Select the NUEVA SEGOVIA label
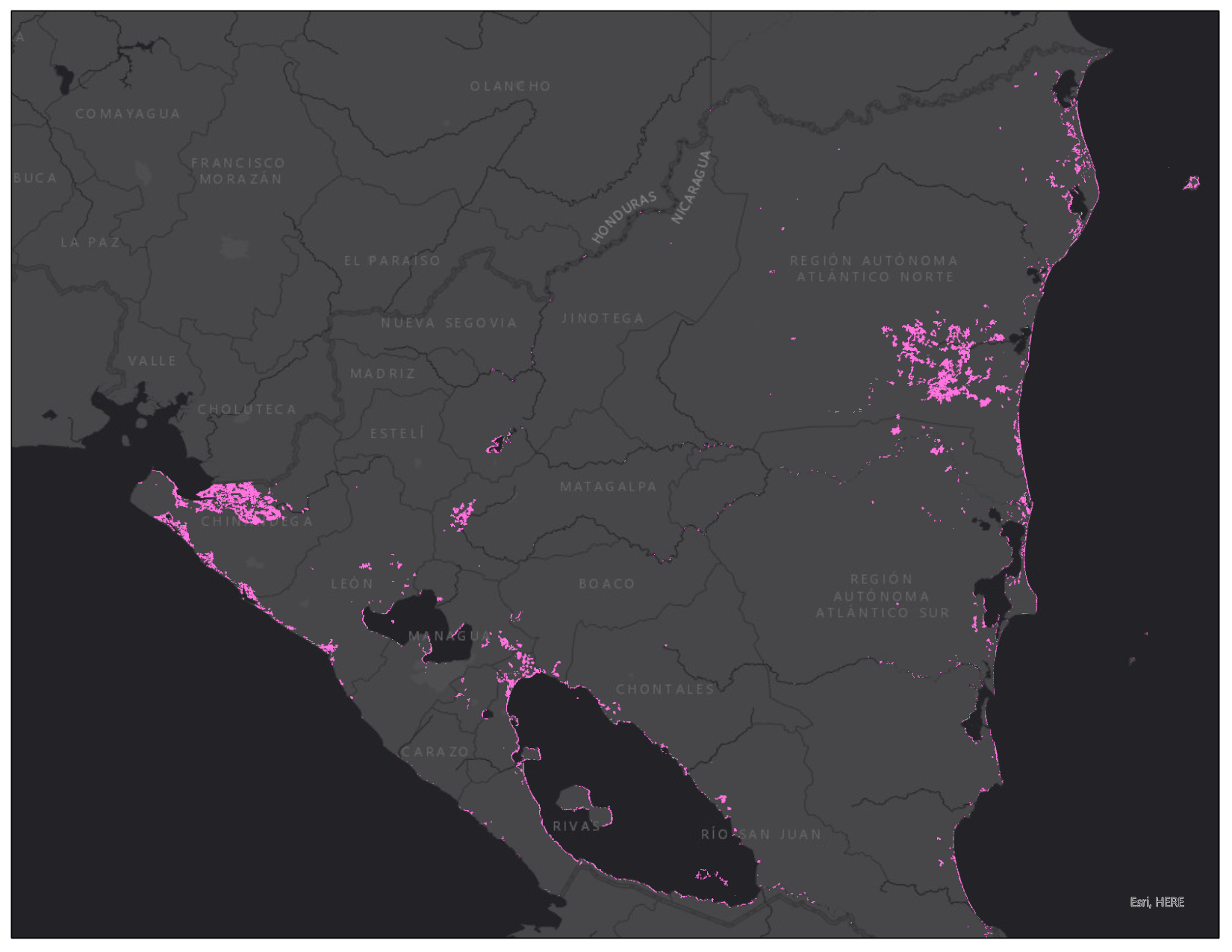 [449, 323]
